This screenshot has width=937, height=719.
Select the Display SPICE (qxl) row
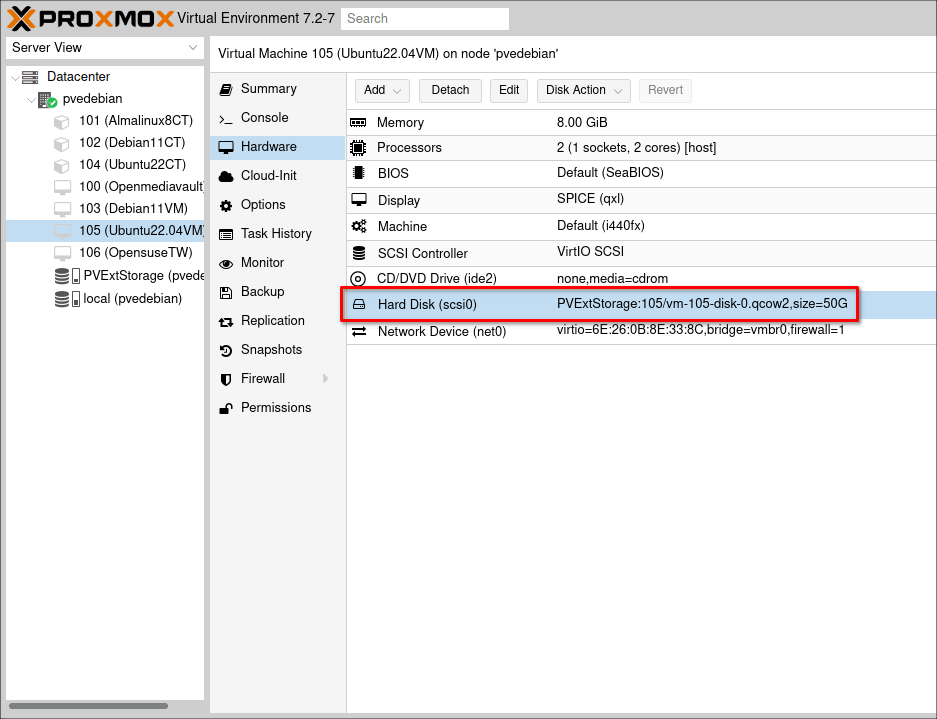click(642, 200)
